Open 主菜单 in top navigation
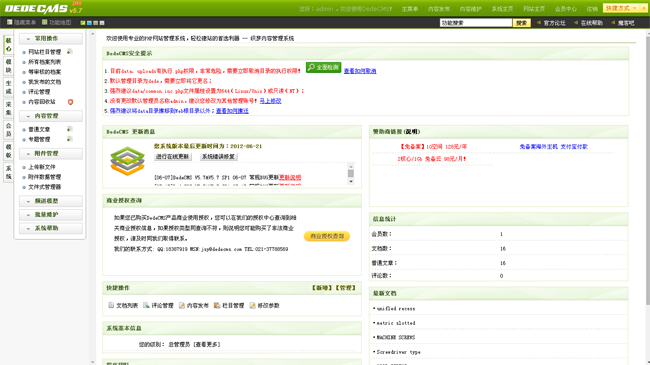The width and height of the screenshot is (650, 365). tap(410, 9)
